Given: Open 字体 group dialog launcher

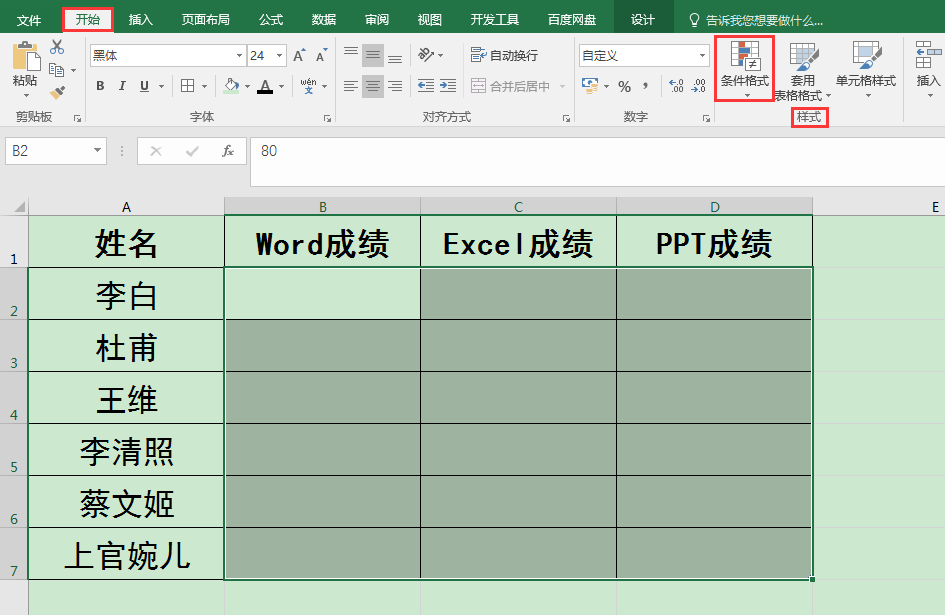Looking at the screenshot, I should [327, 119].
